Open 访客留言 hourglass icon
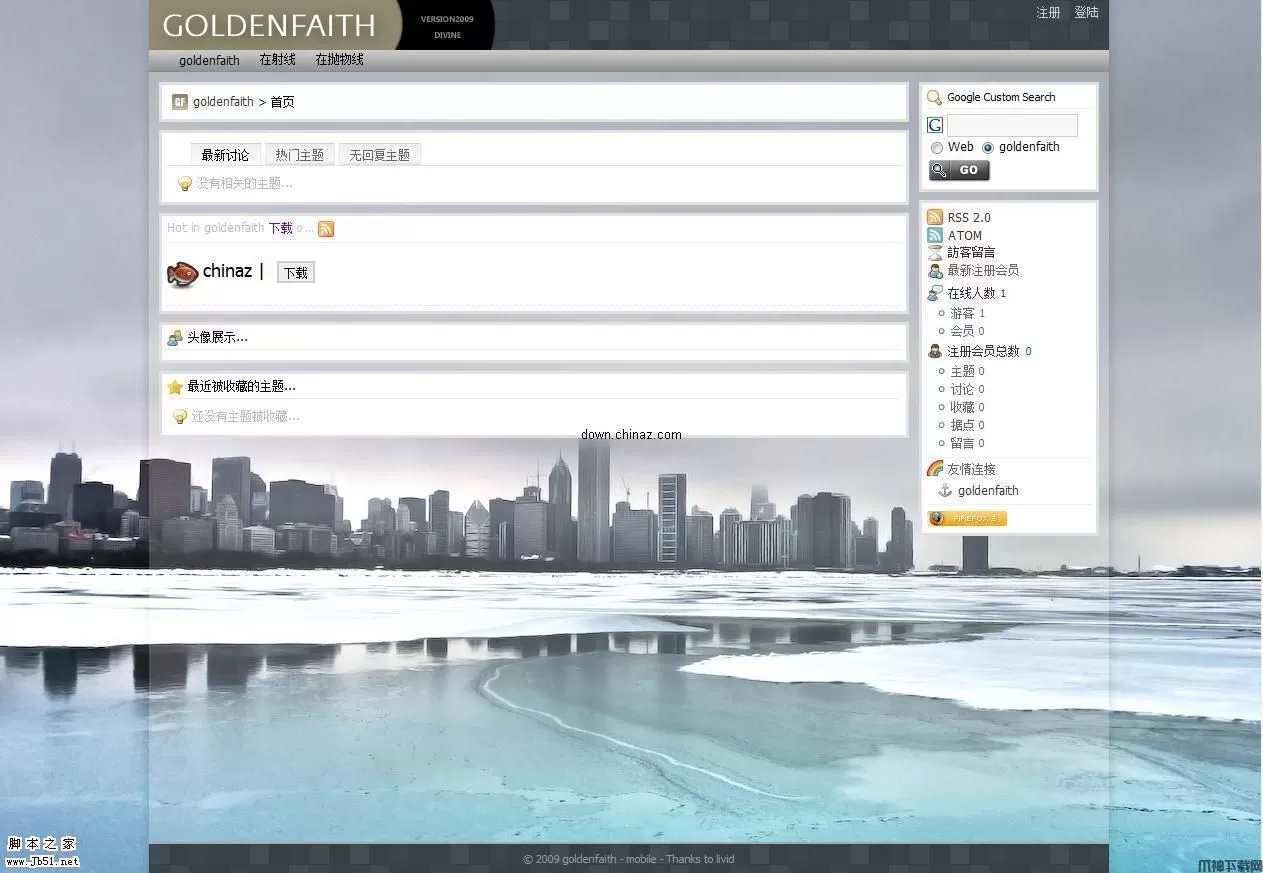Image resolution: width=1263 pixels, height=873 pixels. (x=934, y=252)
